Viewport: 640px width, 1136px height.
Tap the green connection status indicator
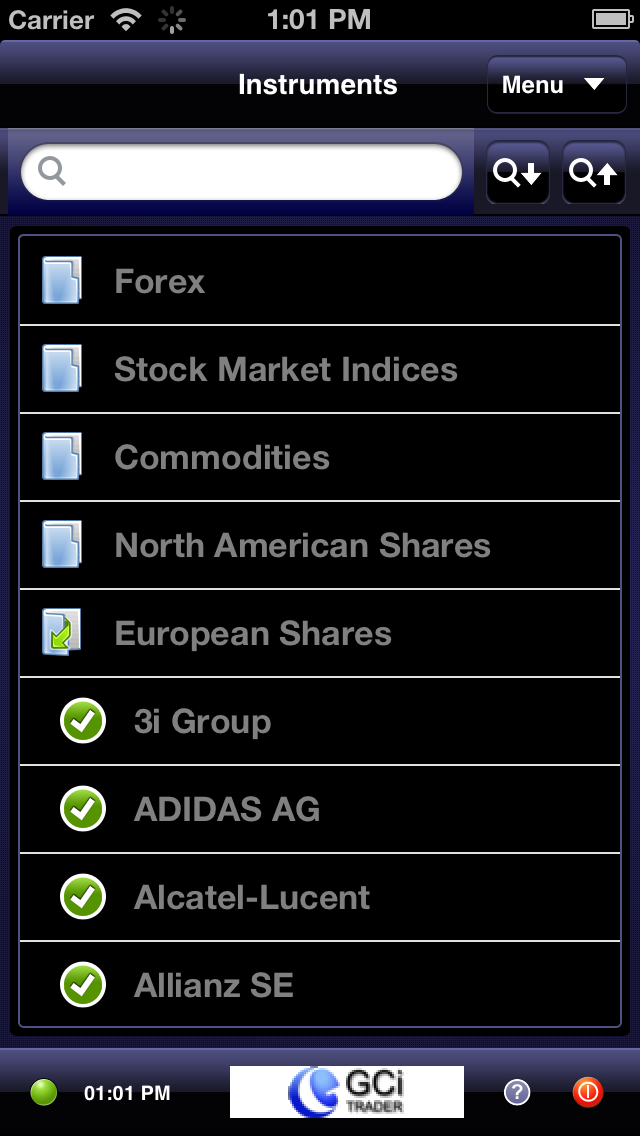tap(44, 1092)
